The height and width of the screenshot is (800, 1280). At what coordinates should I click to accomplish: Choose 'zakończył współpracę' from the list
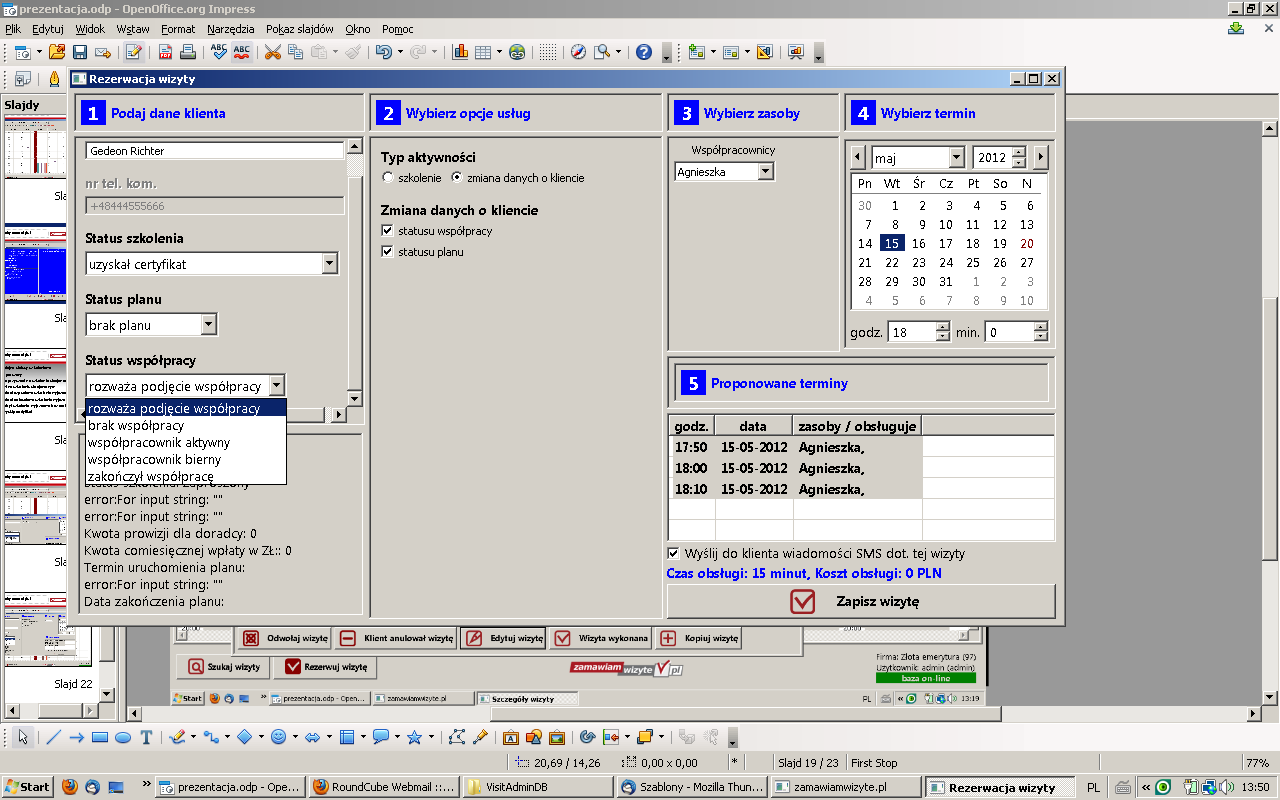(186, 476)
